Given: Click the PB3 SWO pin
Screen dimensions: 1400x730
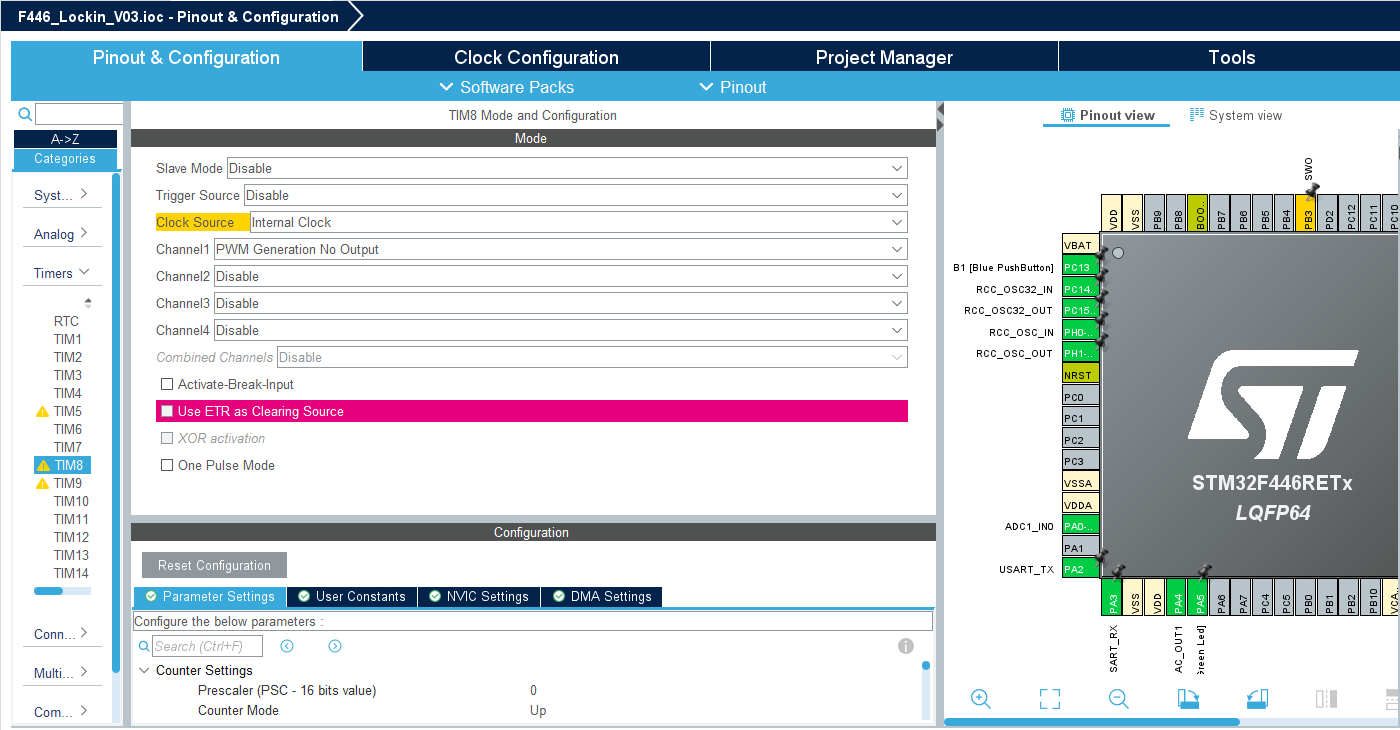Looking at the screenshot, I should tap(1308, 213).
